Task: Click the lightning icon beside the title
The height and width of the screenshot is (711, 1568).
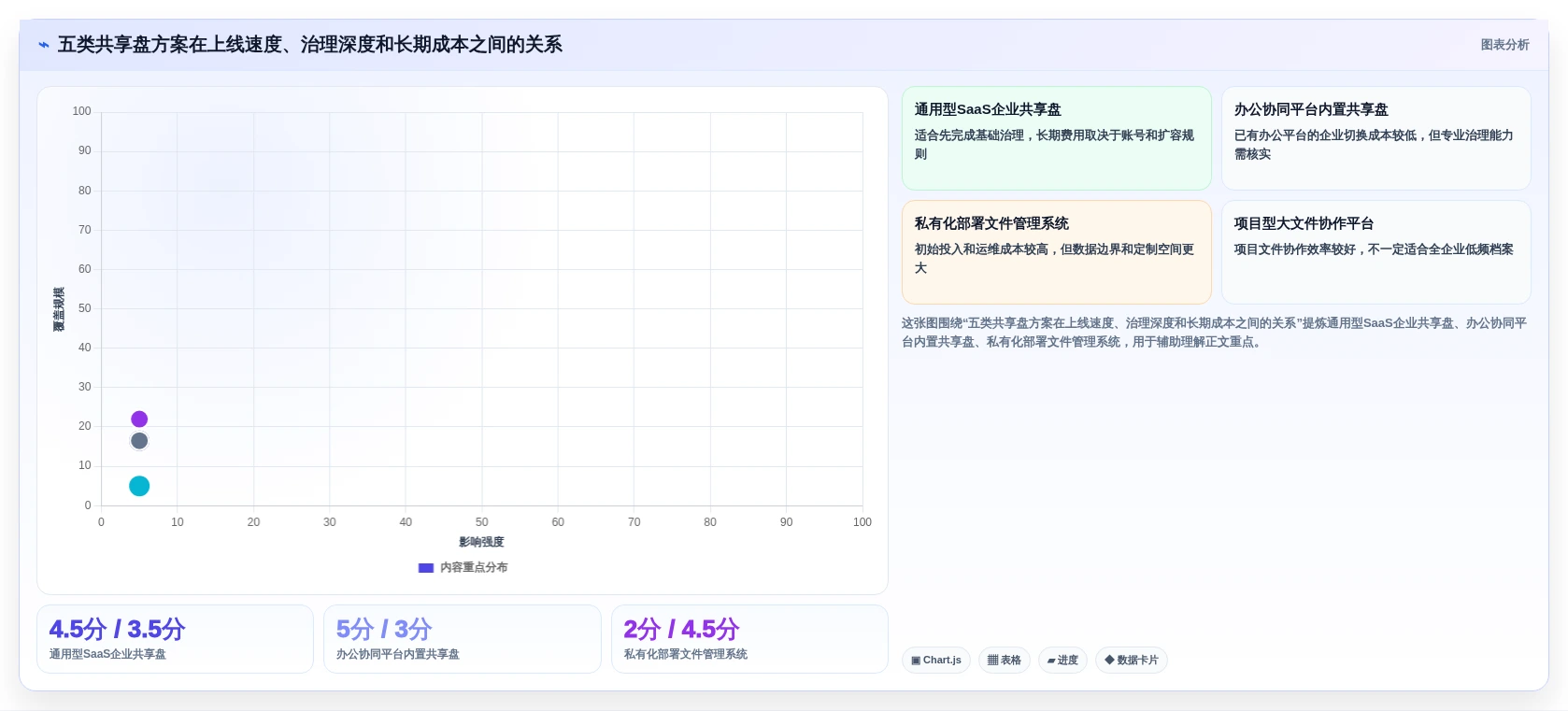Action: pyautogui.click(x=44, y=45)
